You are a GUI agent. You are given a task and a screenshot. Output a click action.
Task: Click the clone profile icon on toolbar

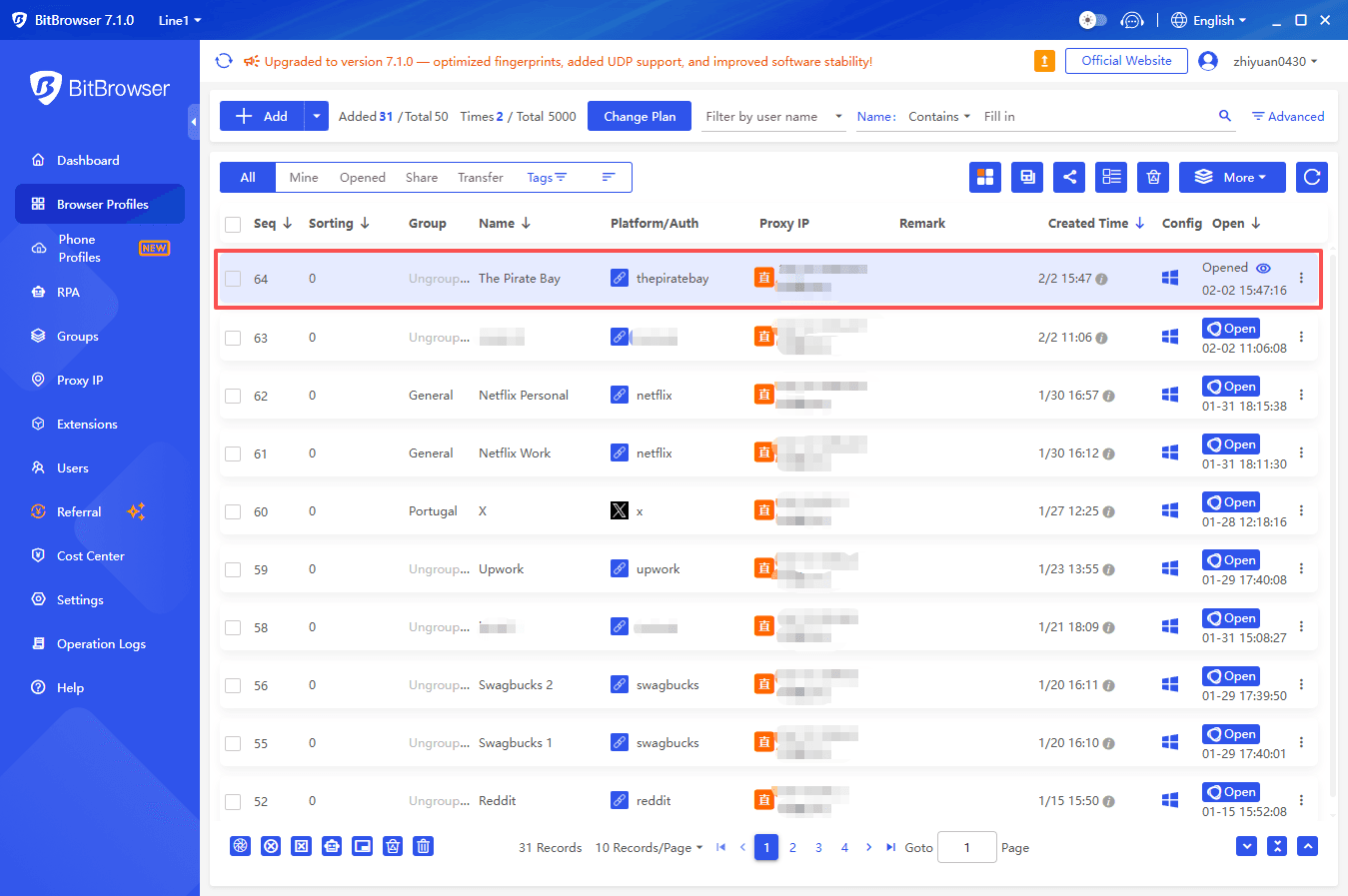(1026, 177)
